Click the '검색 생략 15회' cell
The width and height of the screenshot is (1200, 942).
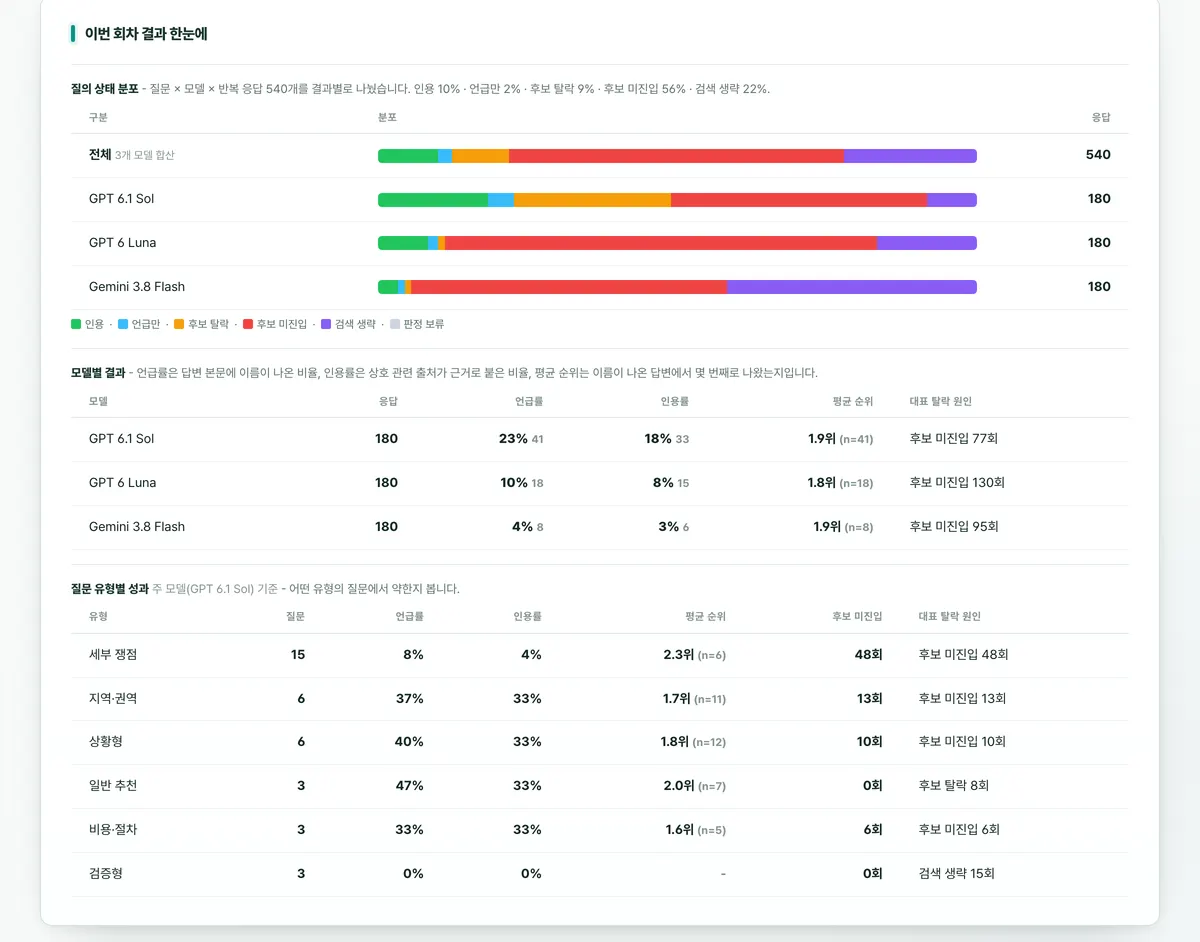coord(957,874)
